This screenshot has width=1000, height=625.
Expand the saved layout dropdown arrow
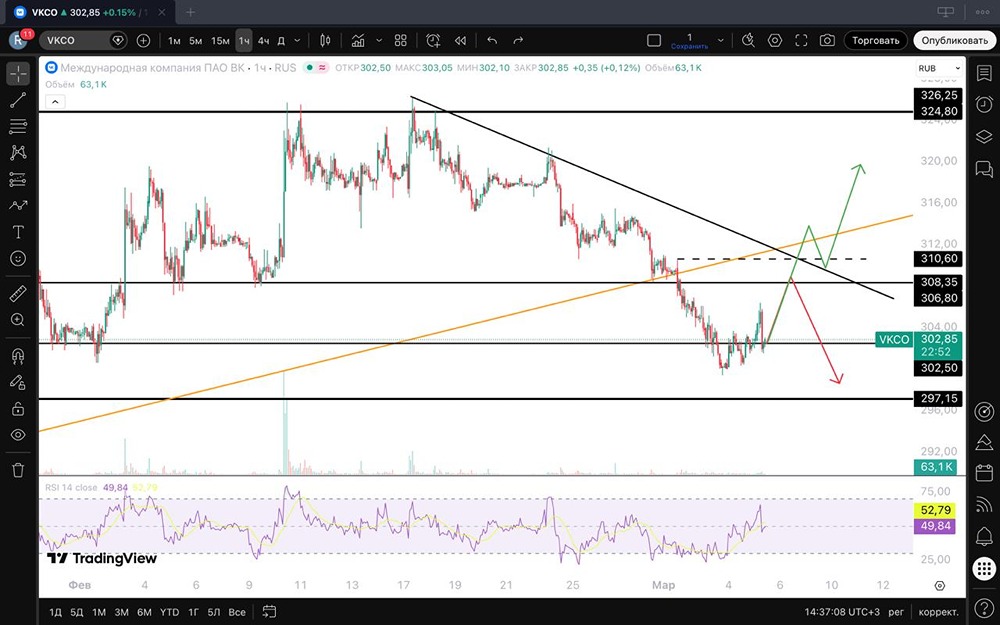[721, 41]
